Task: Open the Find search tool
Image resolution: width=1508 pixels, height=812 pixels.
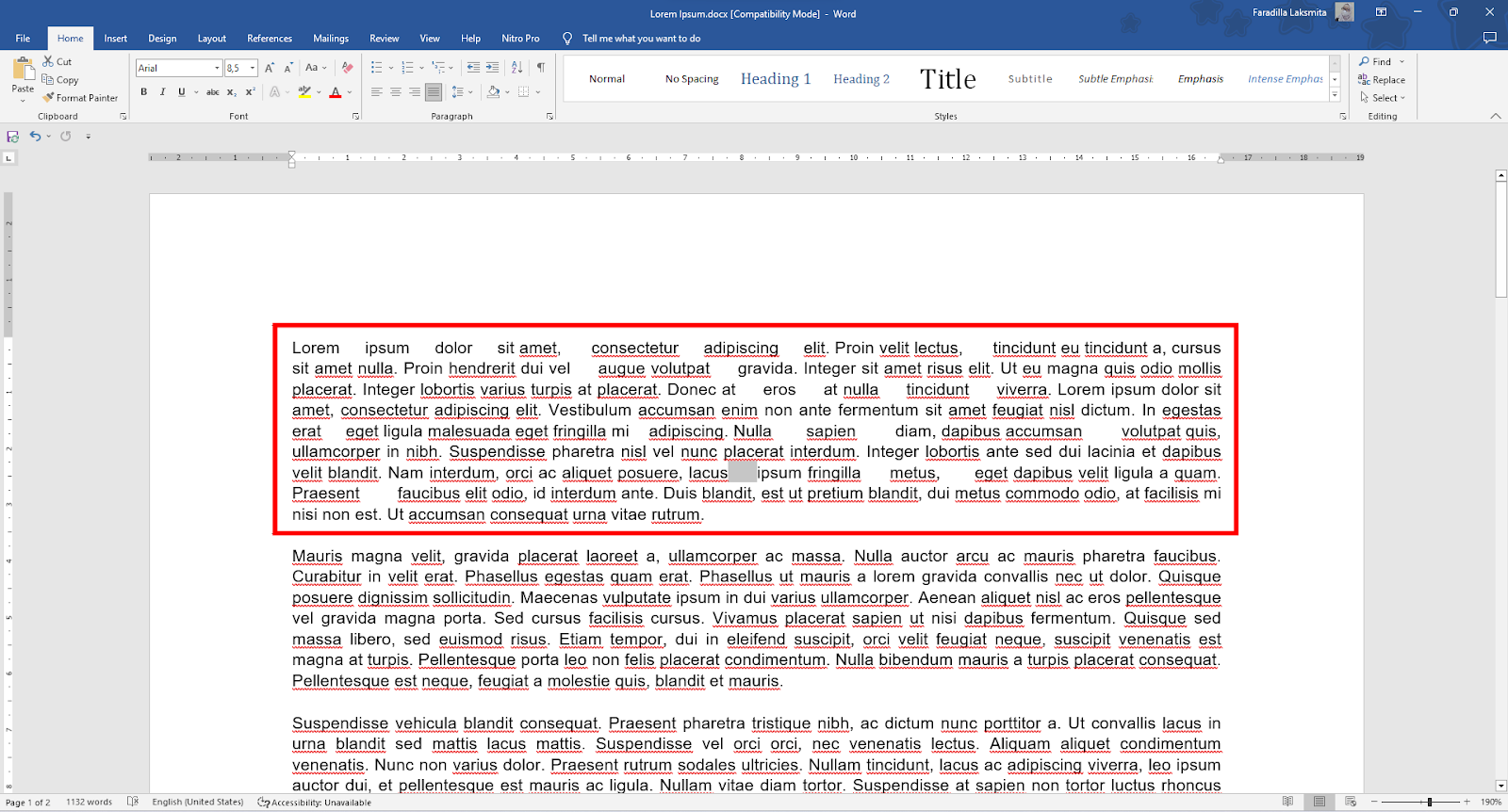Action: coord(1376,61)
